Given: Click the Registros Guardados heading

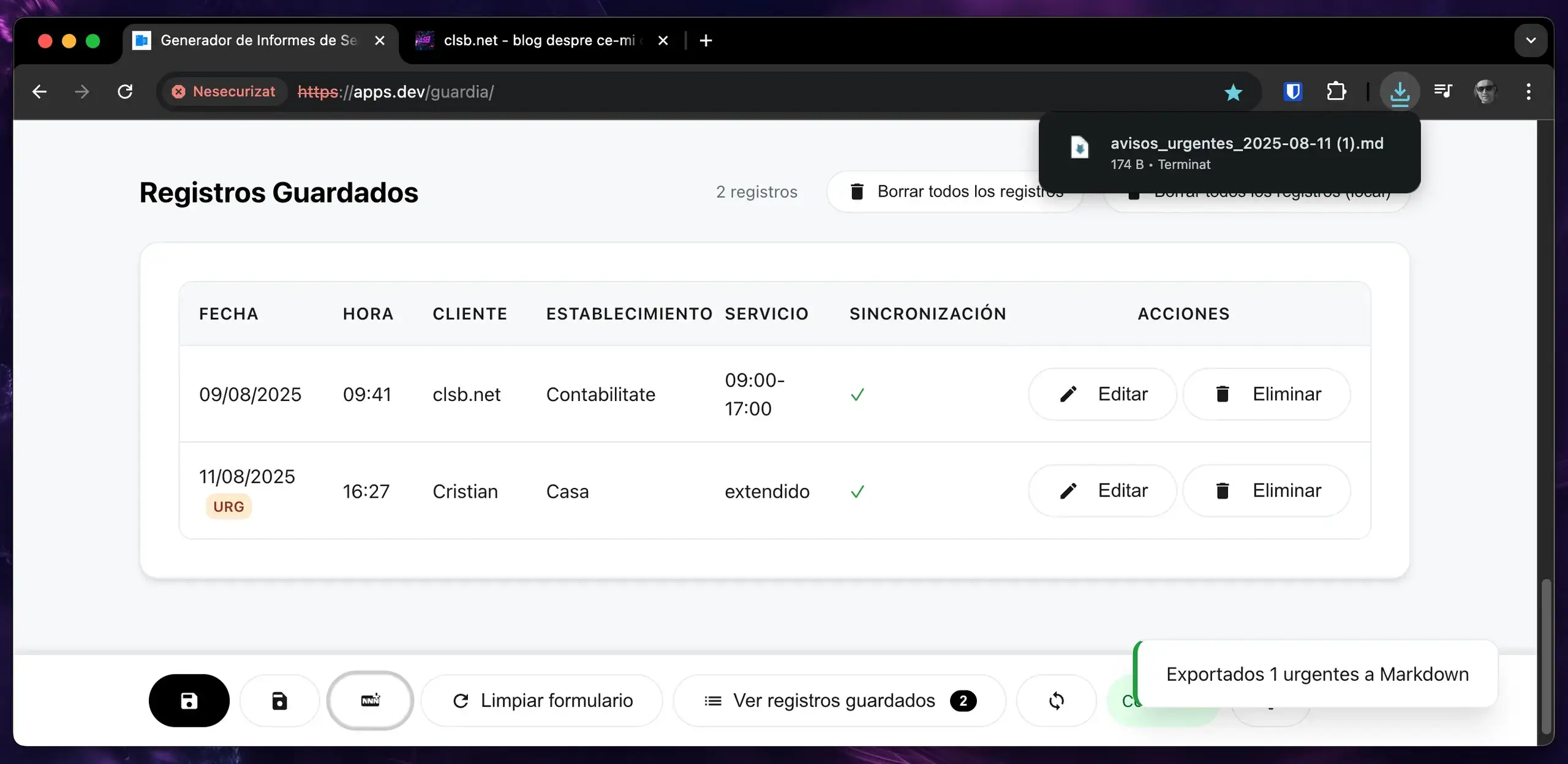Looking at the screenshot, I should [279, 192].
